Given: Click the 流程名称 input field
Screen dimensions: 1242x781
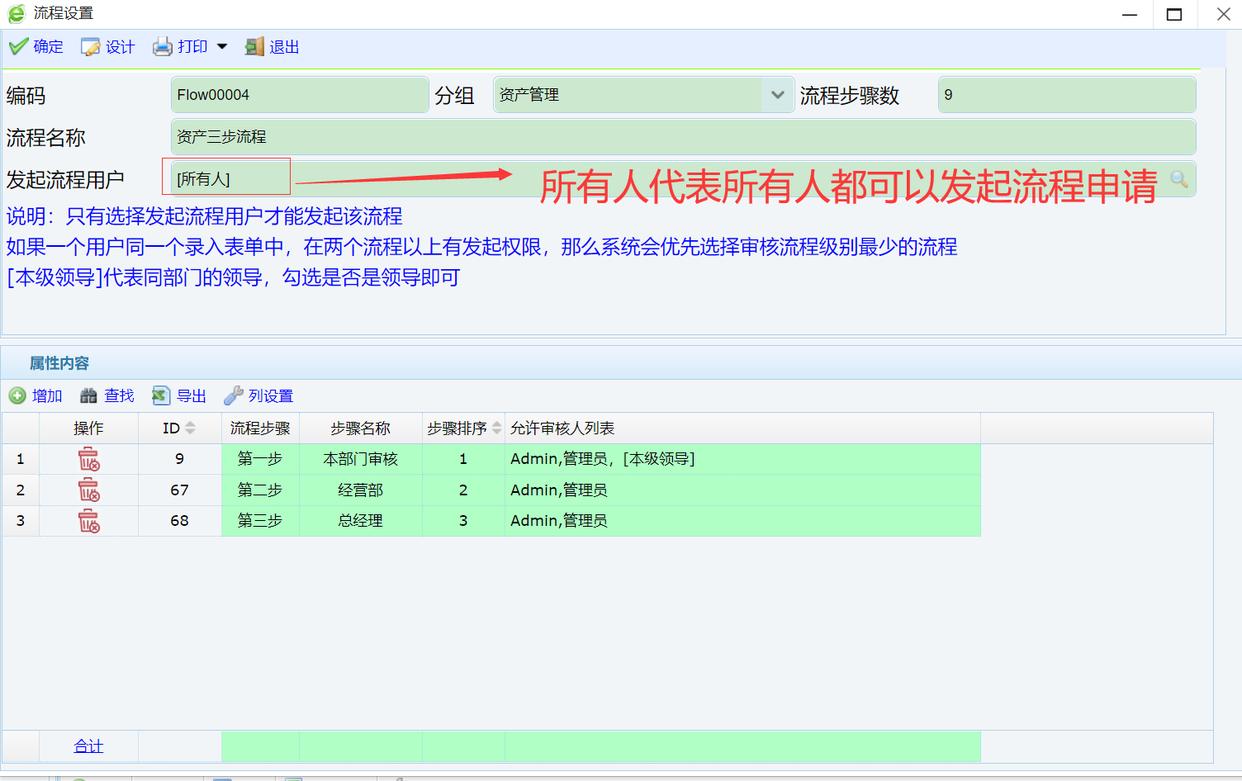Looking at the screenshot, I should coord(682,137).
